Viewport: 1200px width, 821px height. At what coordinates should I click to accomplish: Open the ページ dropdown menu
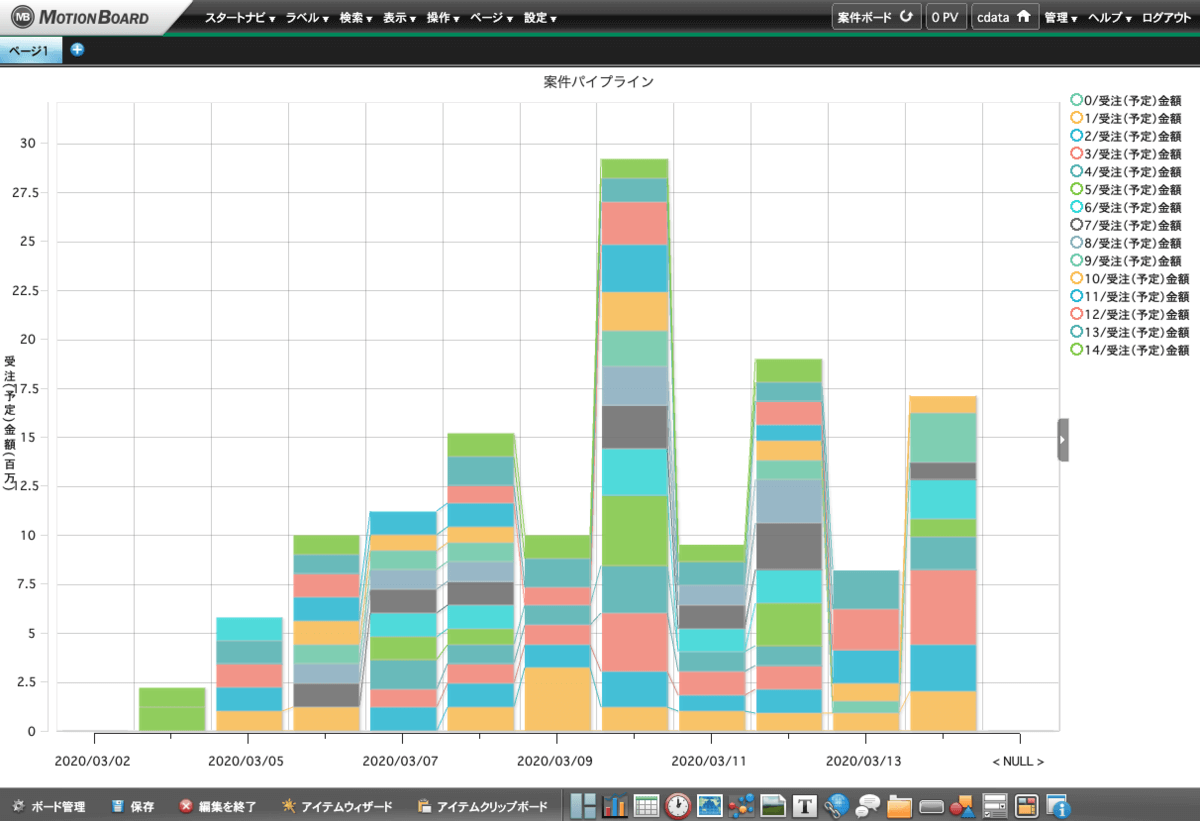492,18
